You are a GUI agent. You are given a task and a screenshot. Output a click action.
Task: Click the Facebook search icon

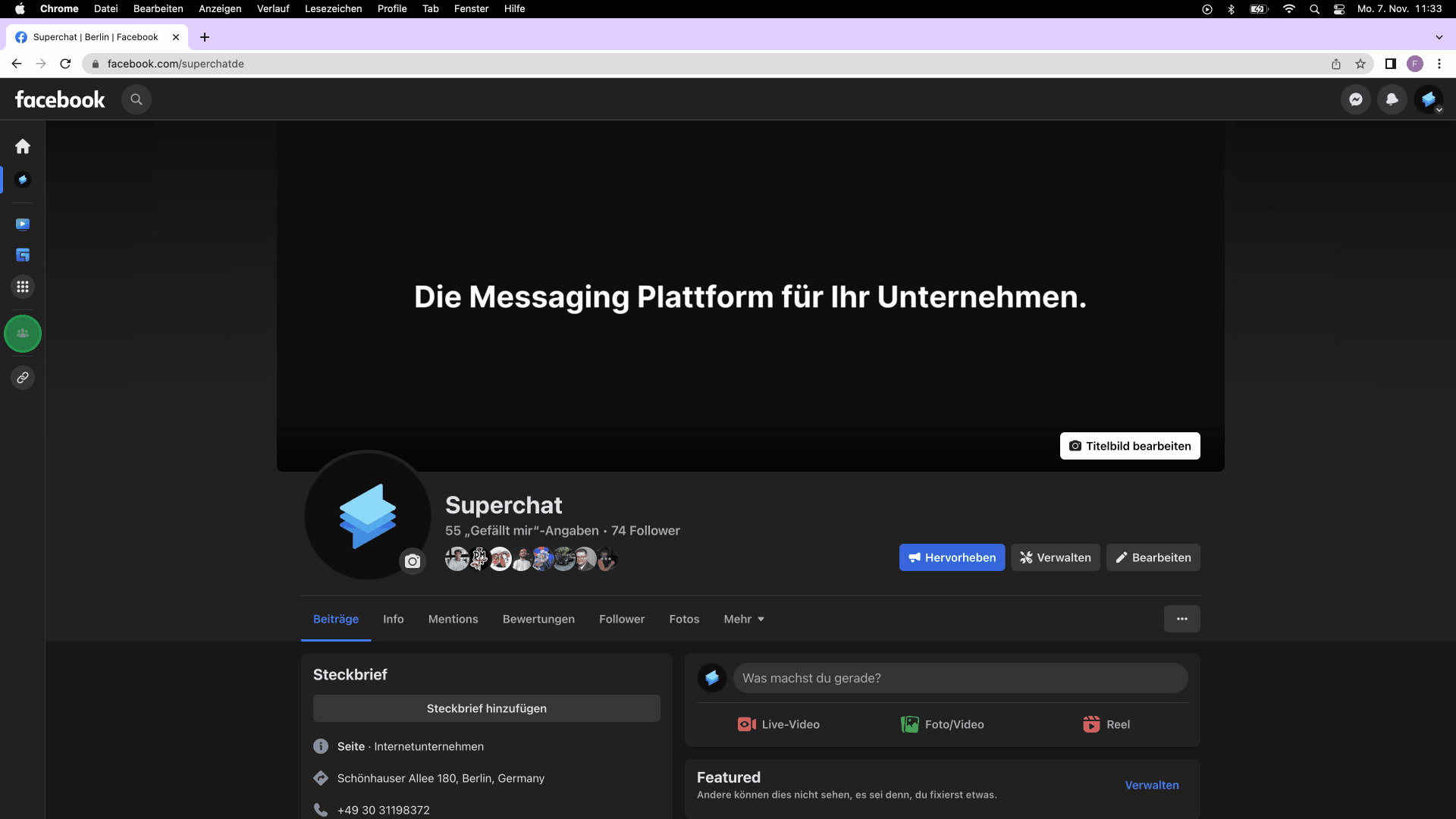136,99
